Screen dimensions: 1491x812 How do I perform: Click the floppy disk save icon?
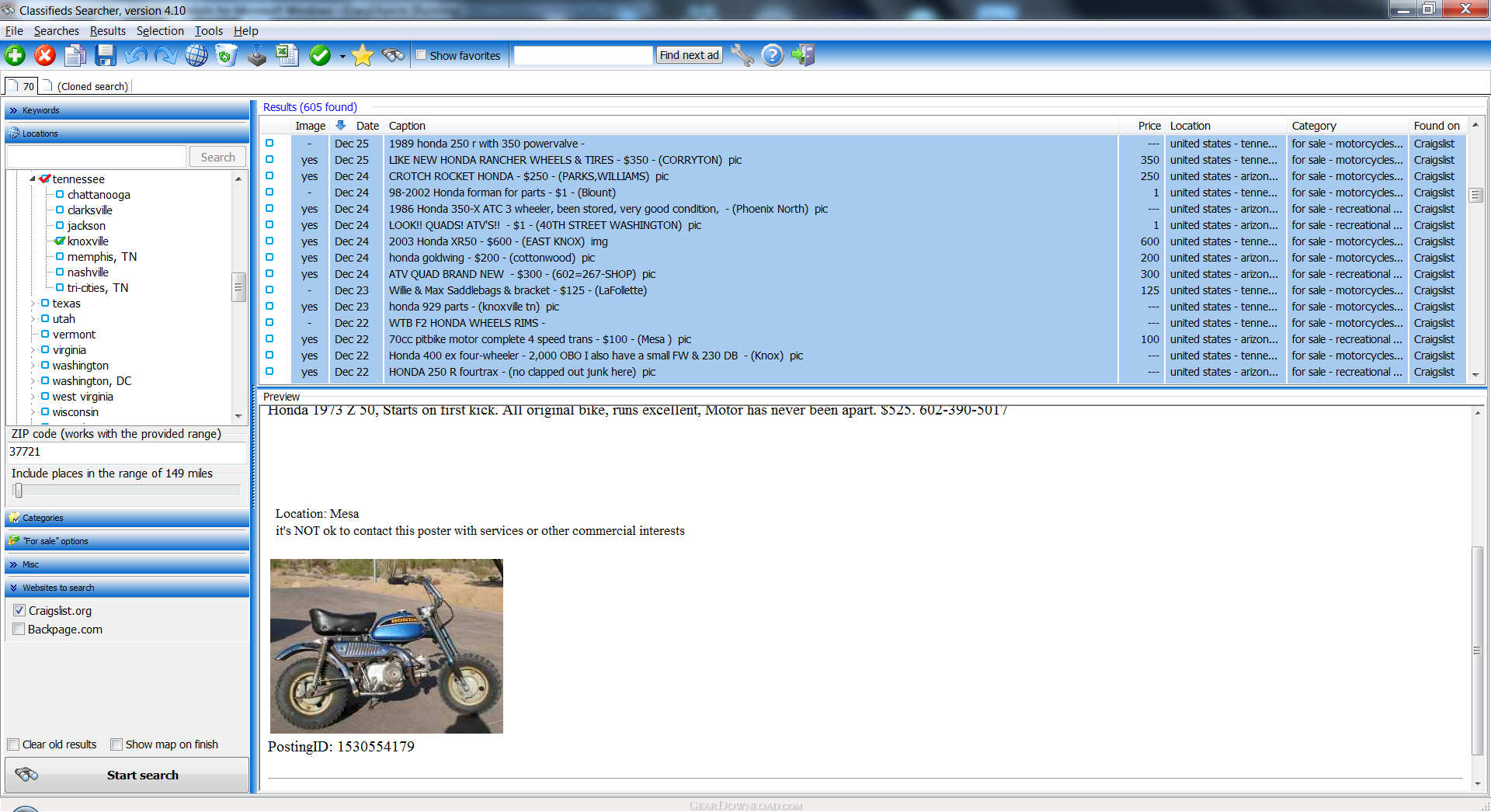[x=106, y=55]
